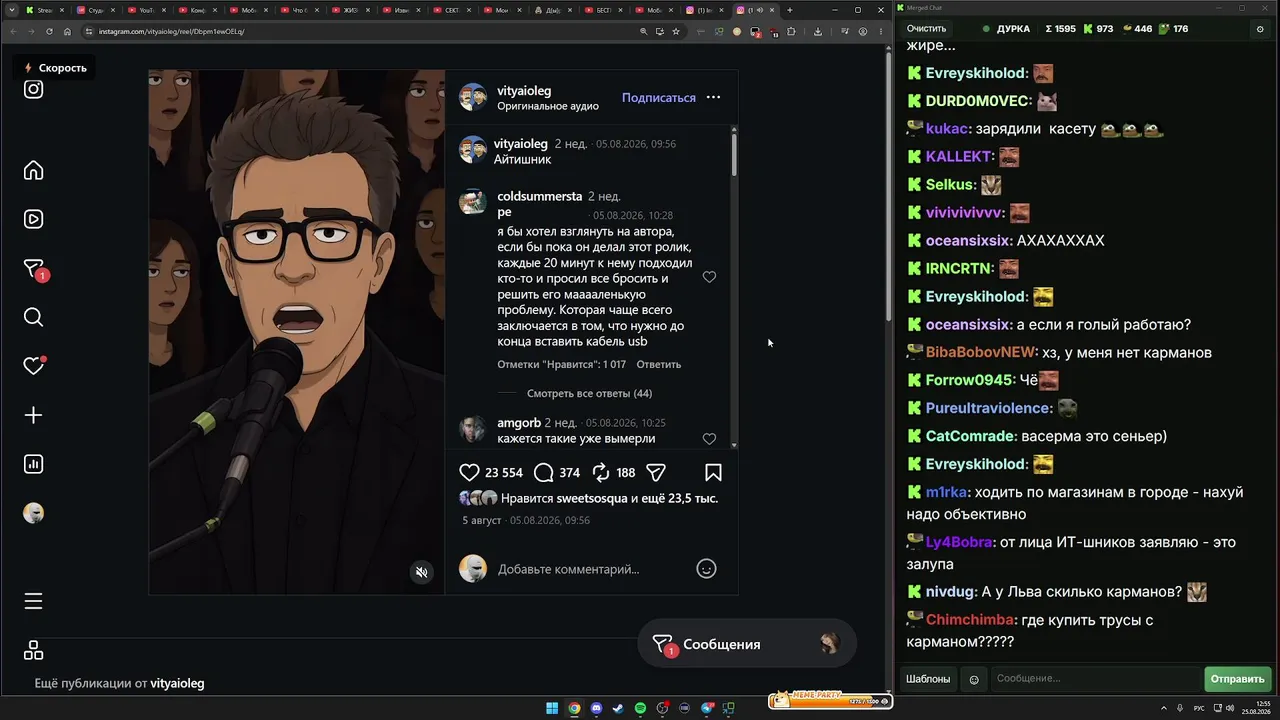
Task: Open the Сообщения messages popup
Action: coord(747,645)
